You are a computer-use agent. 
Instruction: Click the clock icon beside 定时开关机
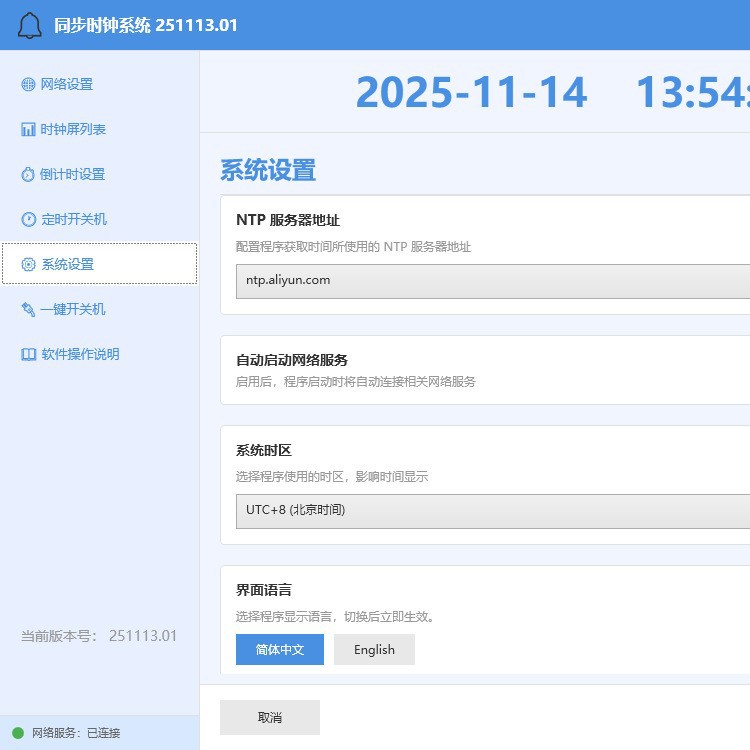(28, 220)
